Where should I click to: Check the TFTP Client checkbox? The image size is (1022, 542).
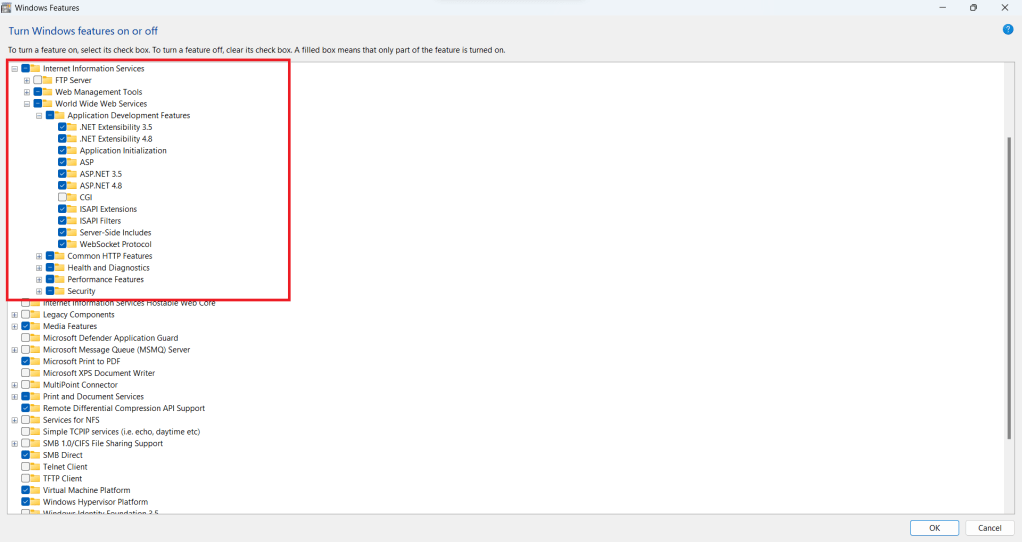pos(25,479)
